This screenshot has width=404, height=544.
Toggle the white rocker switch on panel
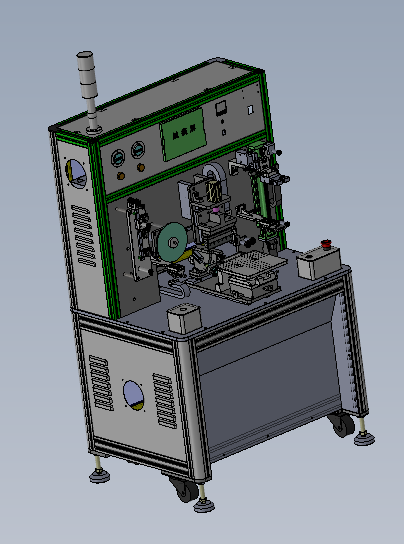pos(250,110)
